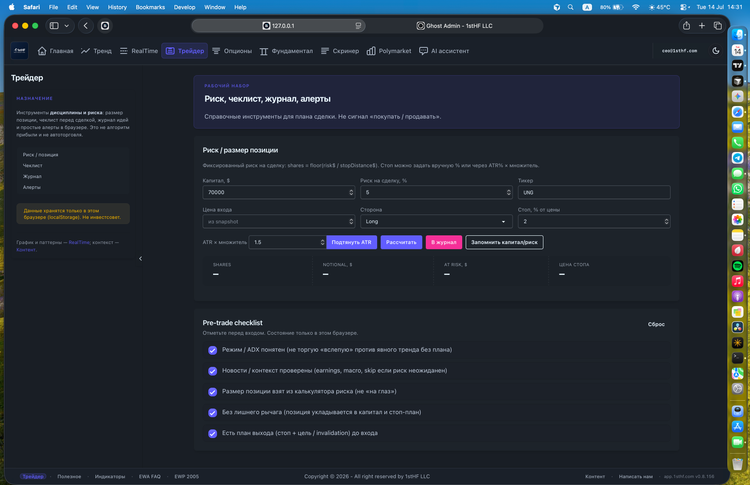Open the Bookmarks menu in menu bar
750x485 pixels.
[x=150, y=7]
